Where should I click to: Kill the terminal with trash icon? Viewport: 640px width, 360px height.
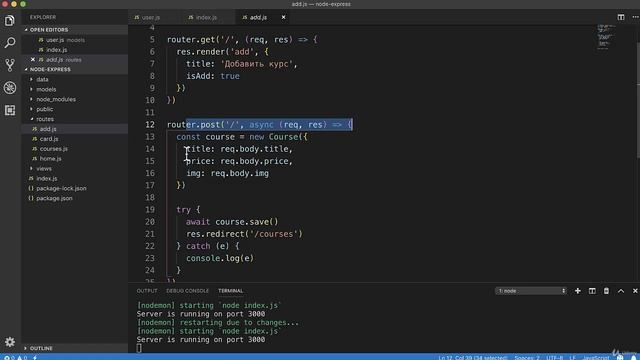click(606, 291)
